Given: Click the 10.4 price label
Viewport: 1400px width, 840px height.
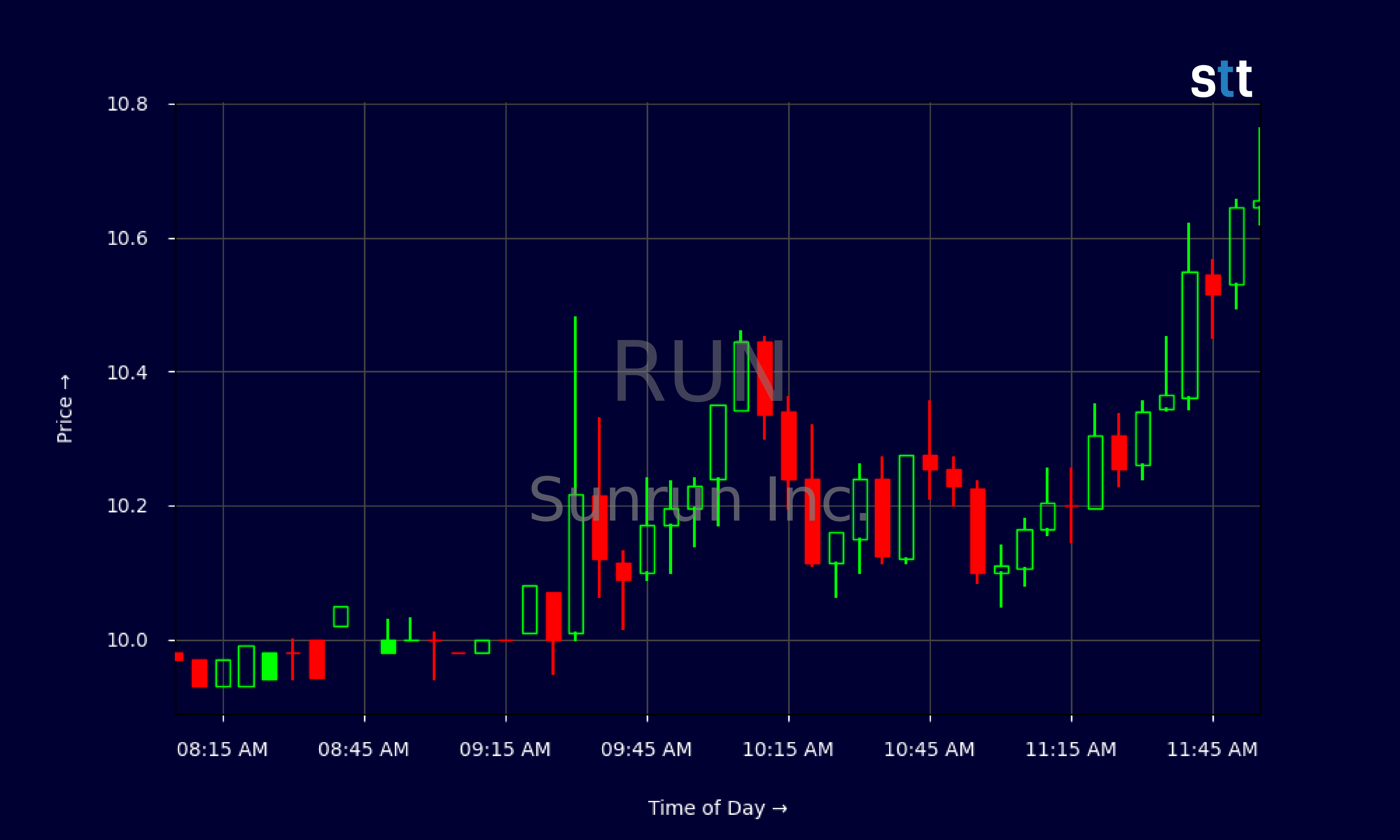Looking at the screenshot, I should (x=127, y=372).
